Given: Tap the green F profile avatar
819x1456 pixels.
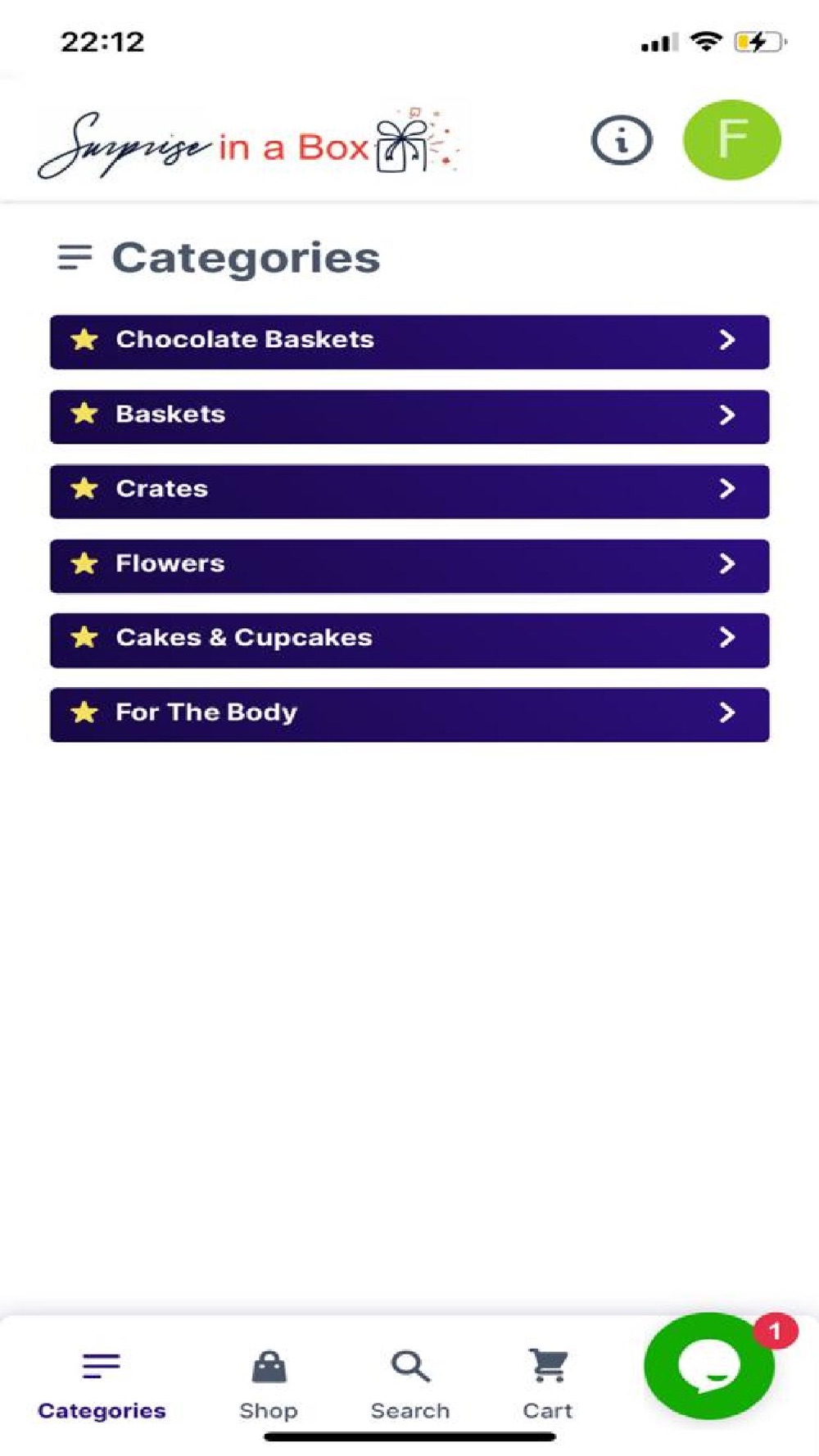Looking at the screenshot, I should [x=731, y=140].
